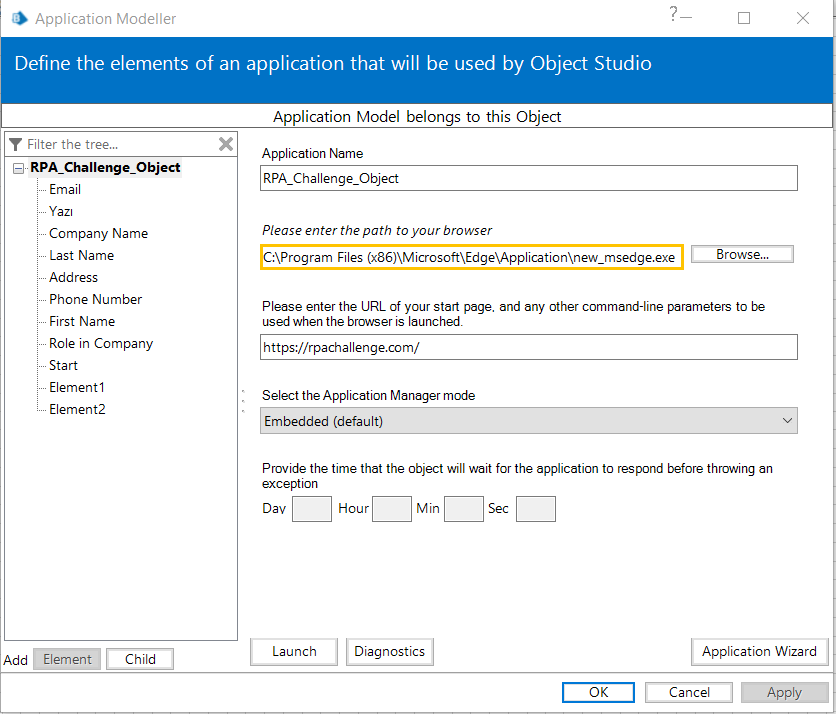Start the Application Wizard
Screen dimensions: 836x714
click(759, 651)
